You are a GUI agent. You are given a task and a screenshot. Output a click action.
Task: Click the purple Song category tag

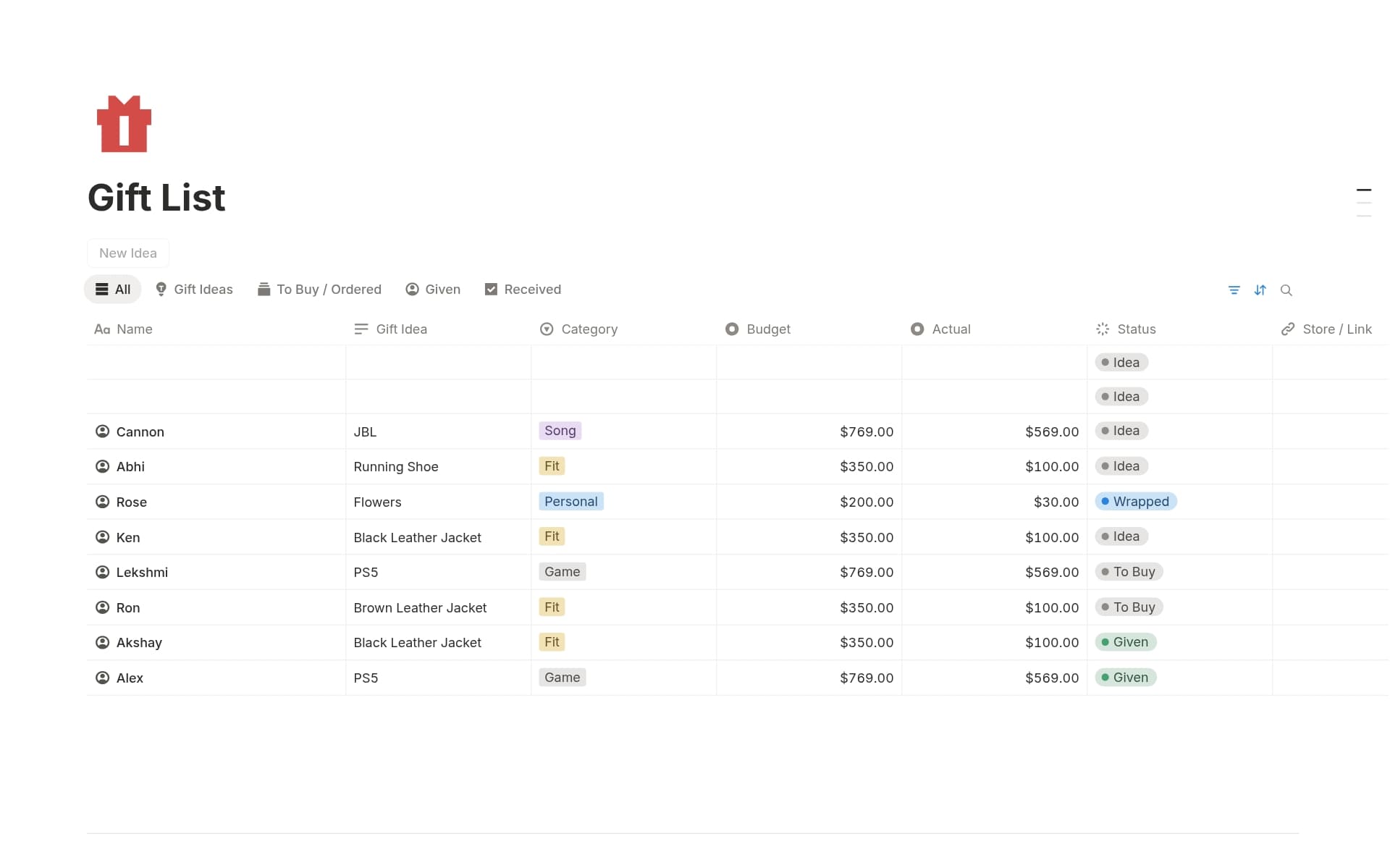pyautogui.click(x=560, y=430)
